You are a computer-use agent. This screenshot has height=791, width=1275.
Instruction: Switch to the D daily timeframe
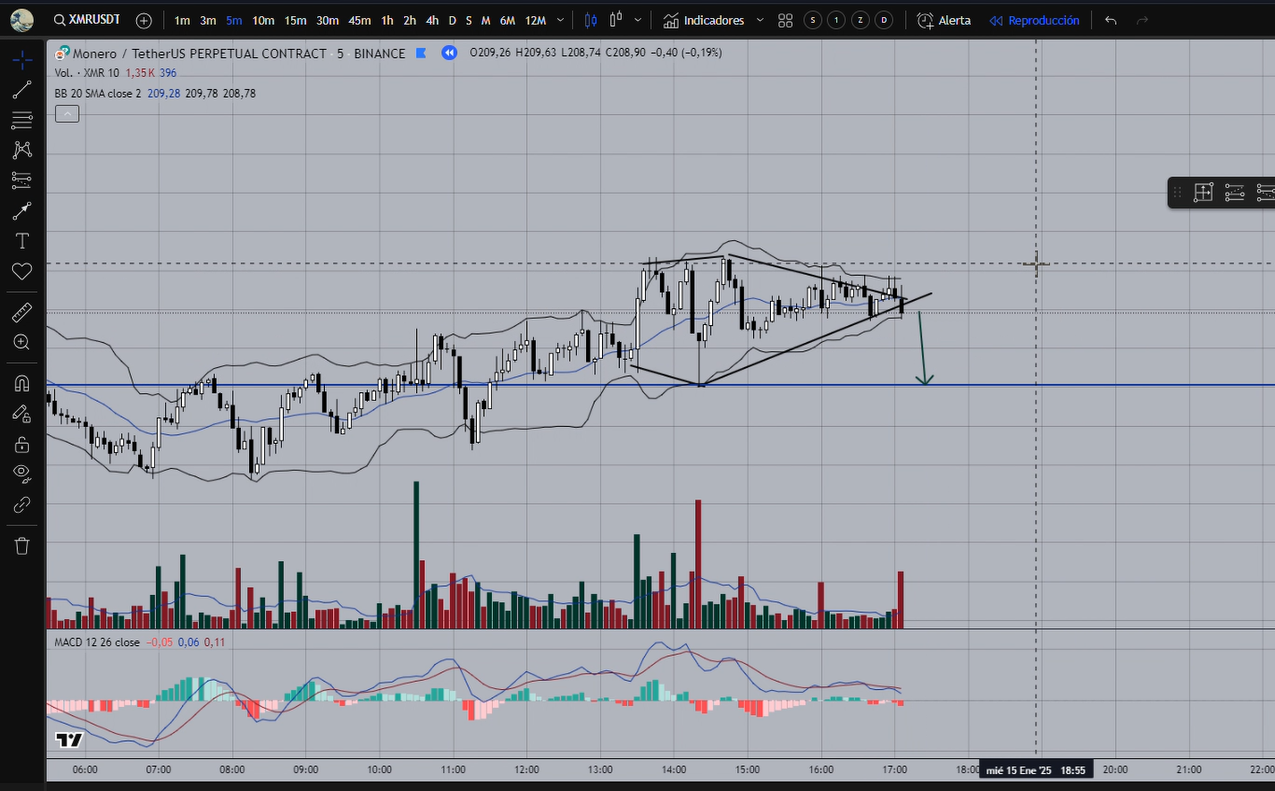click(x=452, y=20)
